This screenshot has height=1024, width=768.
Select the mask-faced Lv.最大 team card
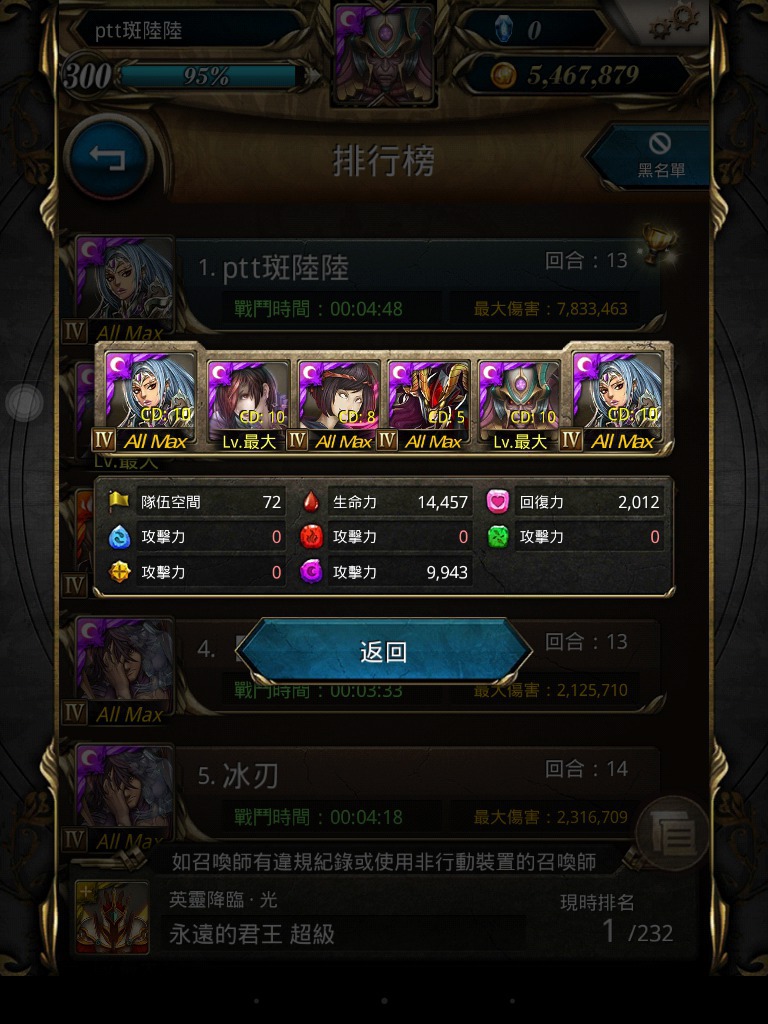(519, 405)
